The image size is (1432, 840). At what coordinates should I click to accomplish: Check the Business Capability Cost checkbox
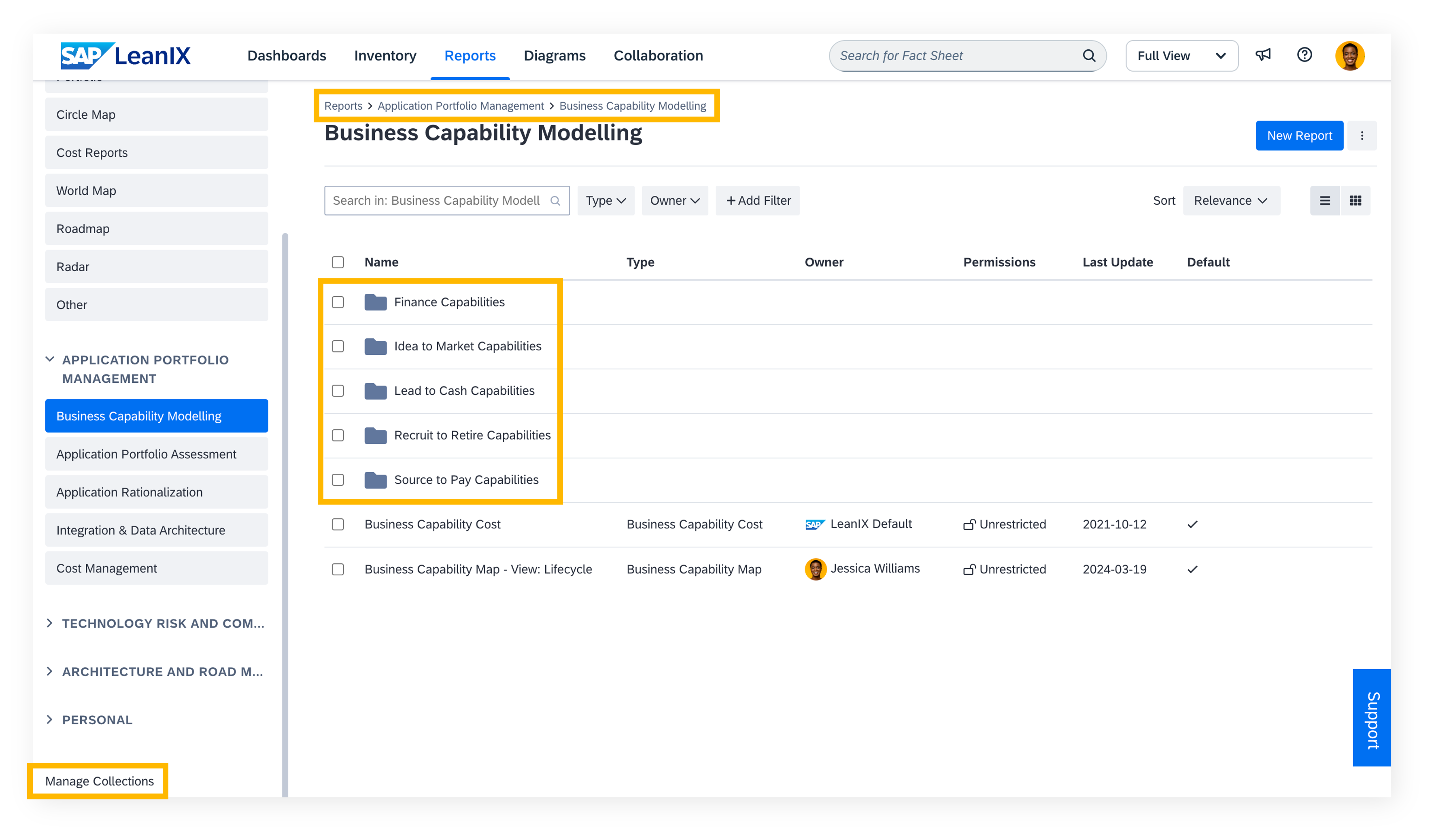pos(338,524)
